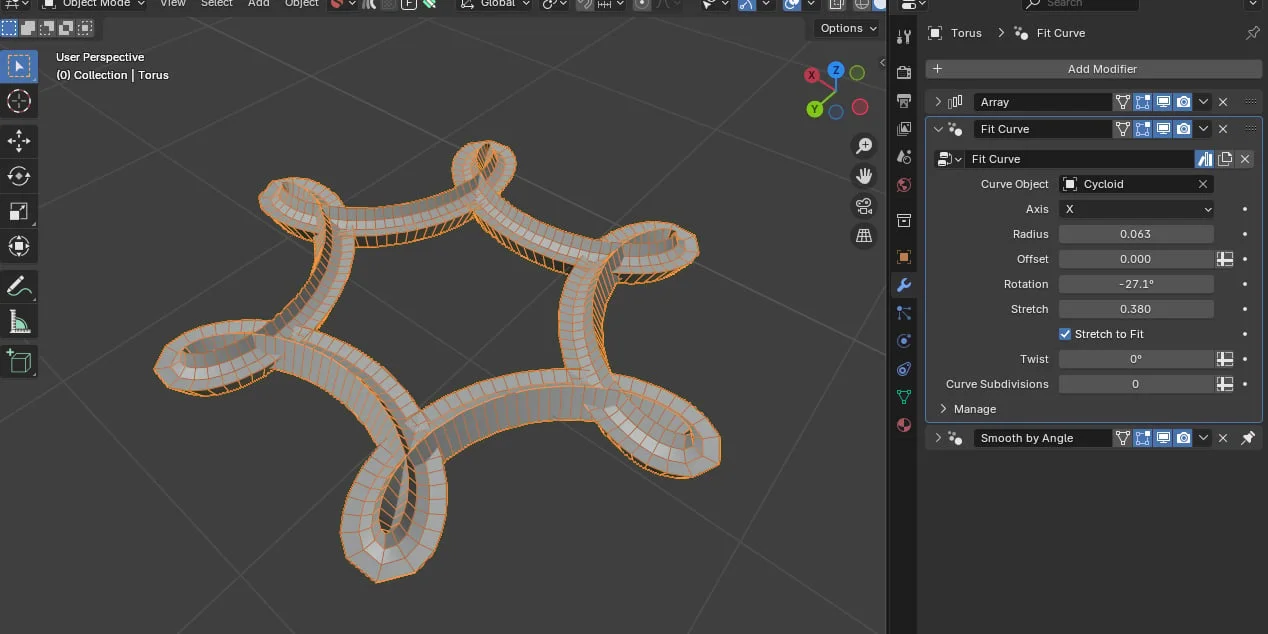Screen dimensions: 1268x634
Task: Open the Axis dropdown in Fit Curve
Action: point(1136,208)
